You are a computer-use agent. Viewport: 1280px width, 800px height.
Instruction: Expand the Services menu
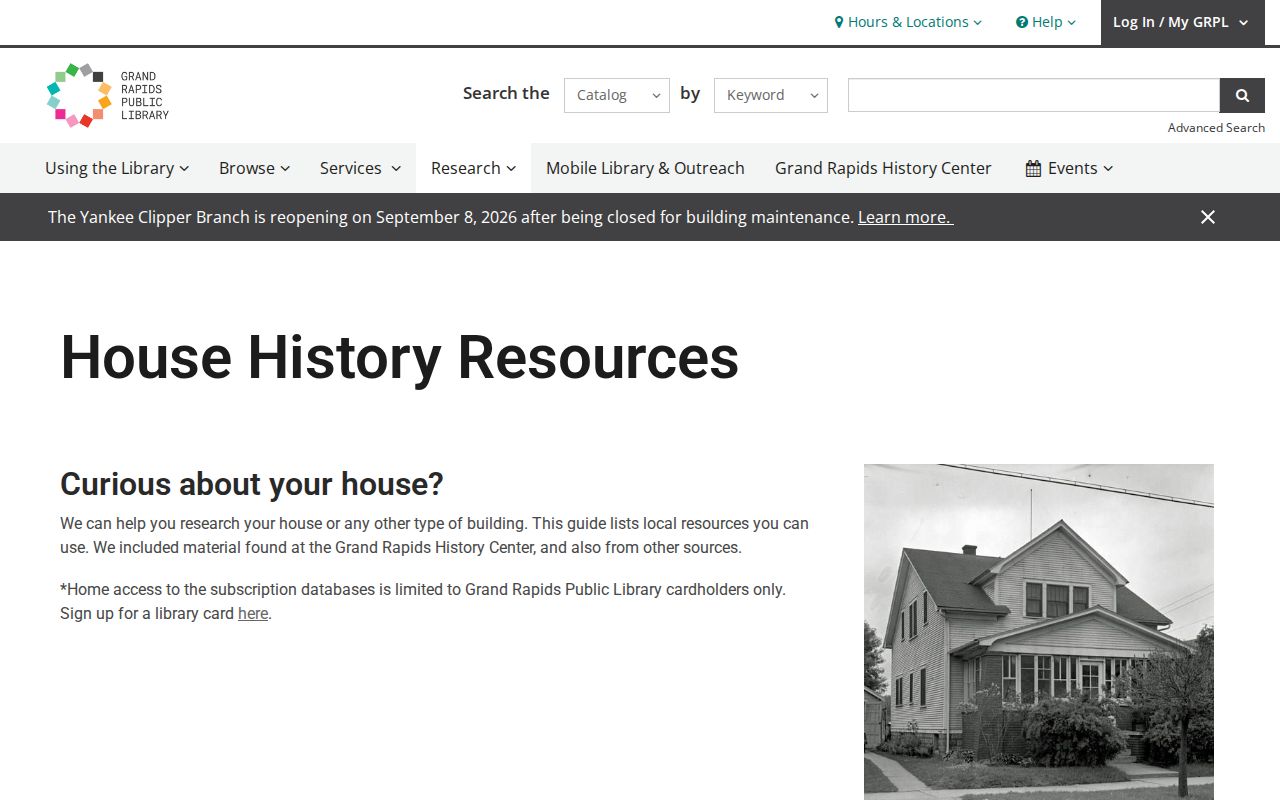(x=360, y=168)
